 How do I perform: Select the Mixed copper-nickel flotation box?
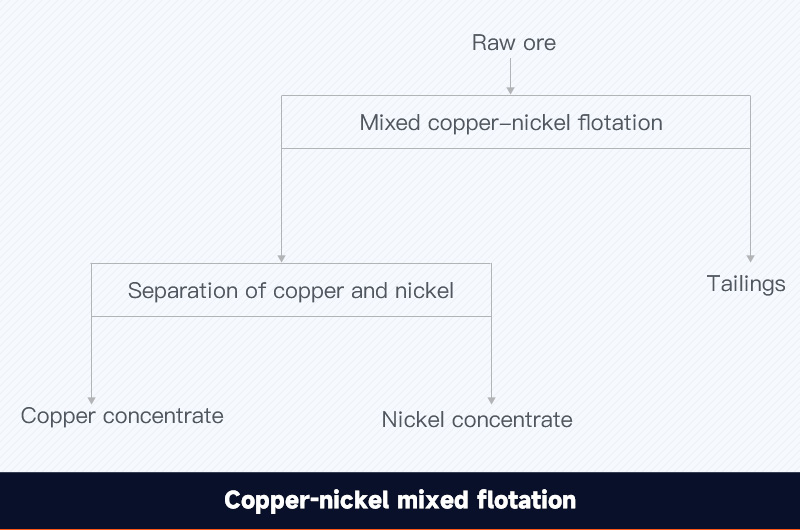click(516, 122)
